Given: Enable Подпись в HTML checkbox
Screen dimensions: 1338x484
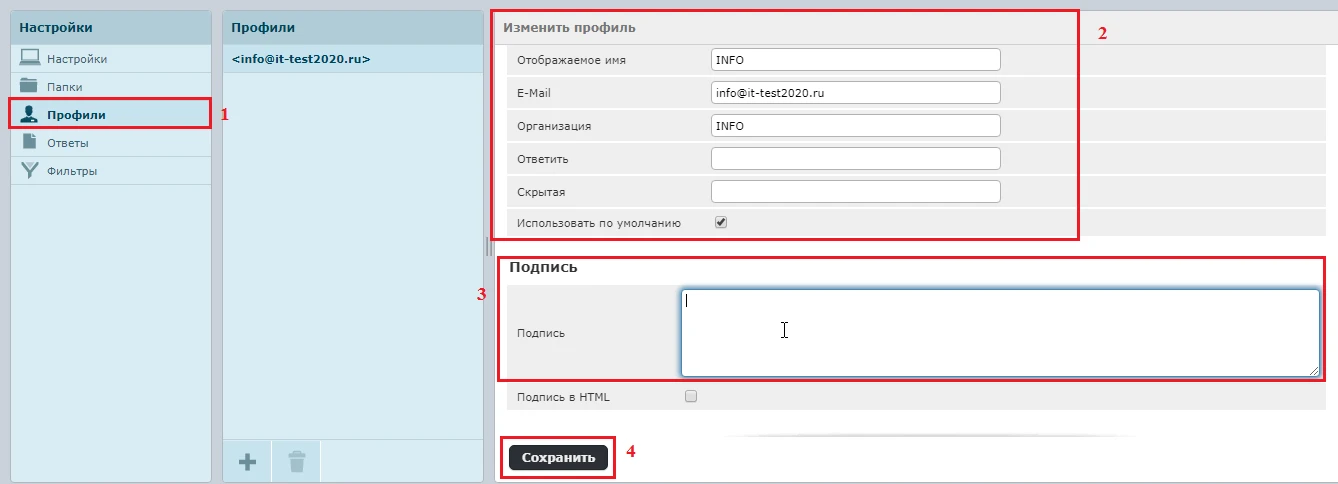Looking at the screenshot, I should click(690, 397).
